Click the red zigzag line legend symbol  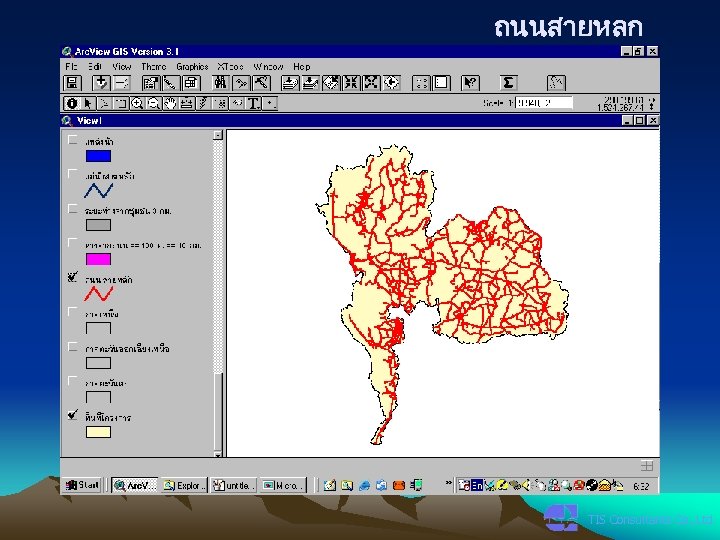coord(98,294)
